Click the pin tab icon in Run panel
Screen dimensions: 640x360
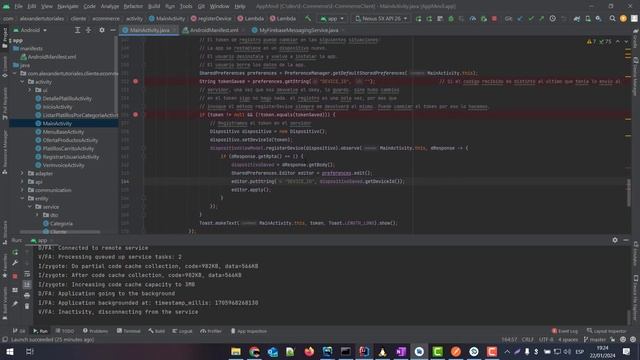tap(15, 304)
